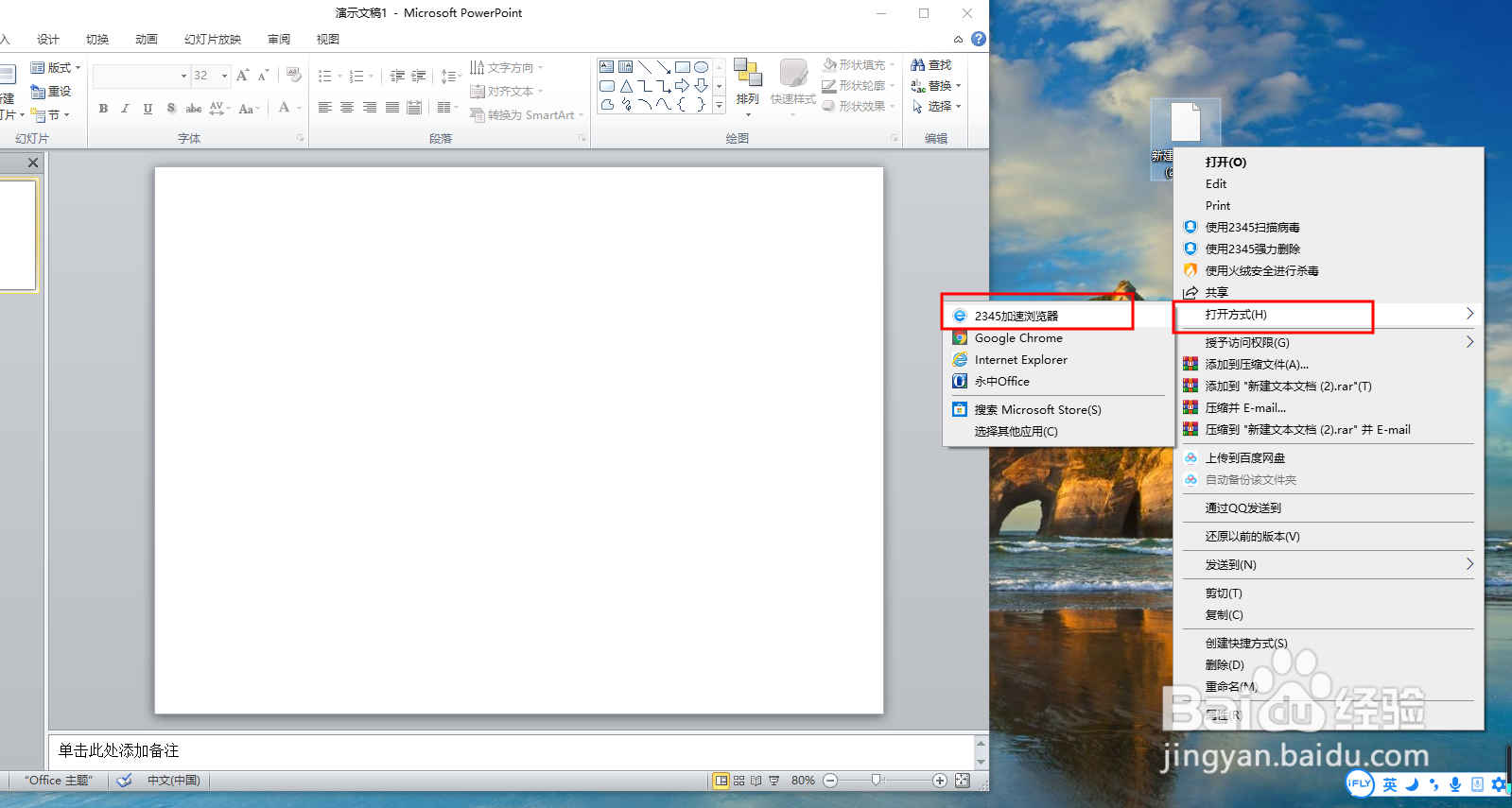Center text in paragraph group
This screenshot has height=808, width=1512.
[x=347, y=108]
